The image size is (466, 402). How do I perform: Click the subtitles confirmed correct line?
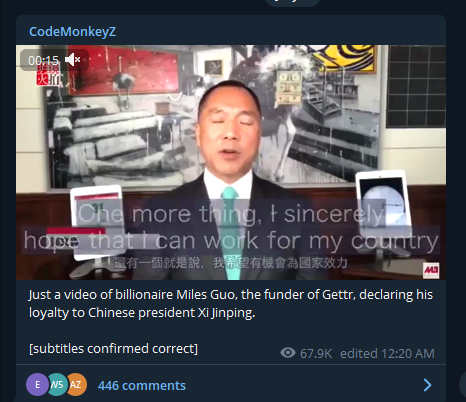[113, 349]
